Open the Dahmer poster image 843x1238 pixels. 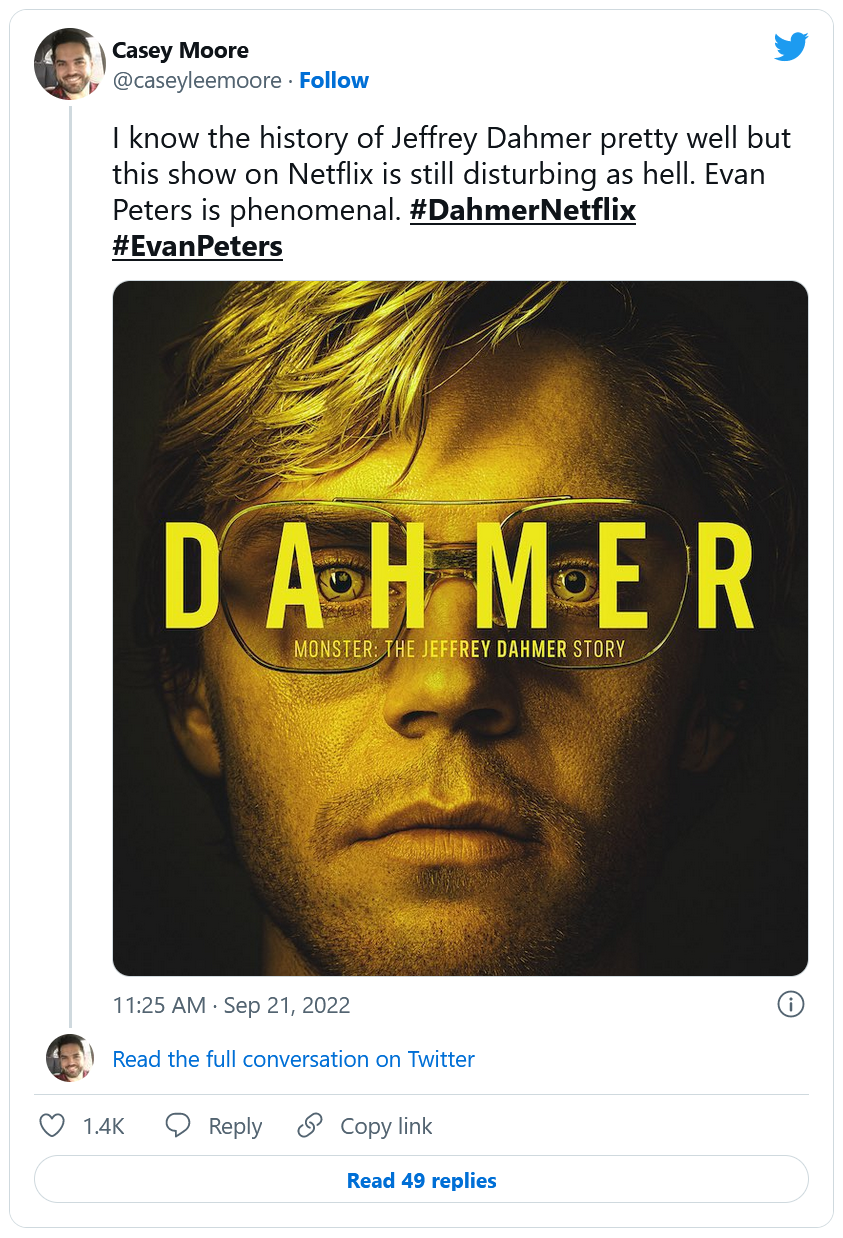460,628
